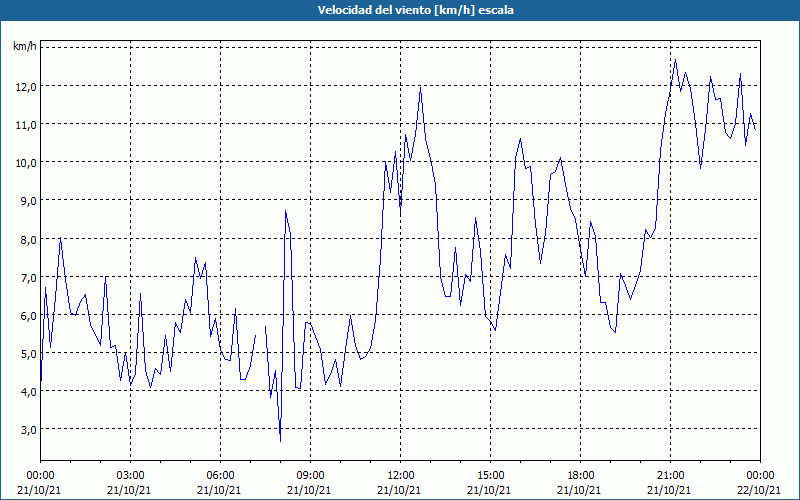This screenshot has width=800, height=500.
Task: Select the 10,0 y-axis label
Action: pos(26,163)
